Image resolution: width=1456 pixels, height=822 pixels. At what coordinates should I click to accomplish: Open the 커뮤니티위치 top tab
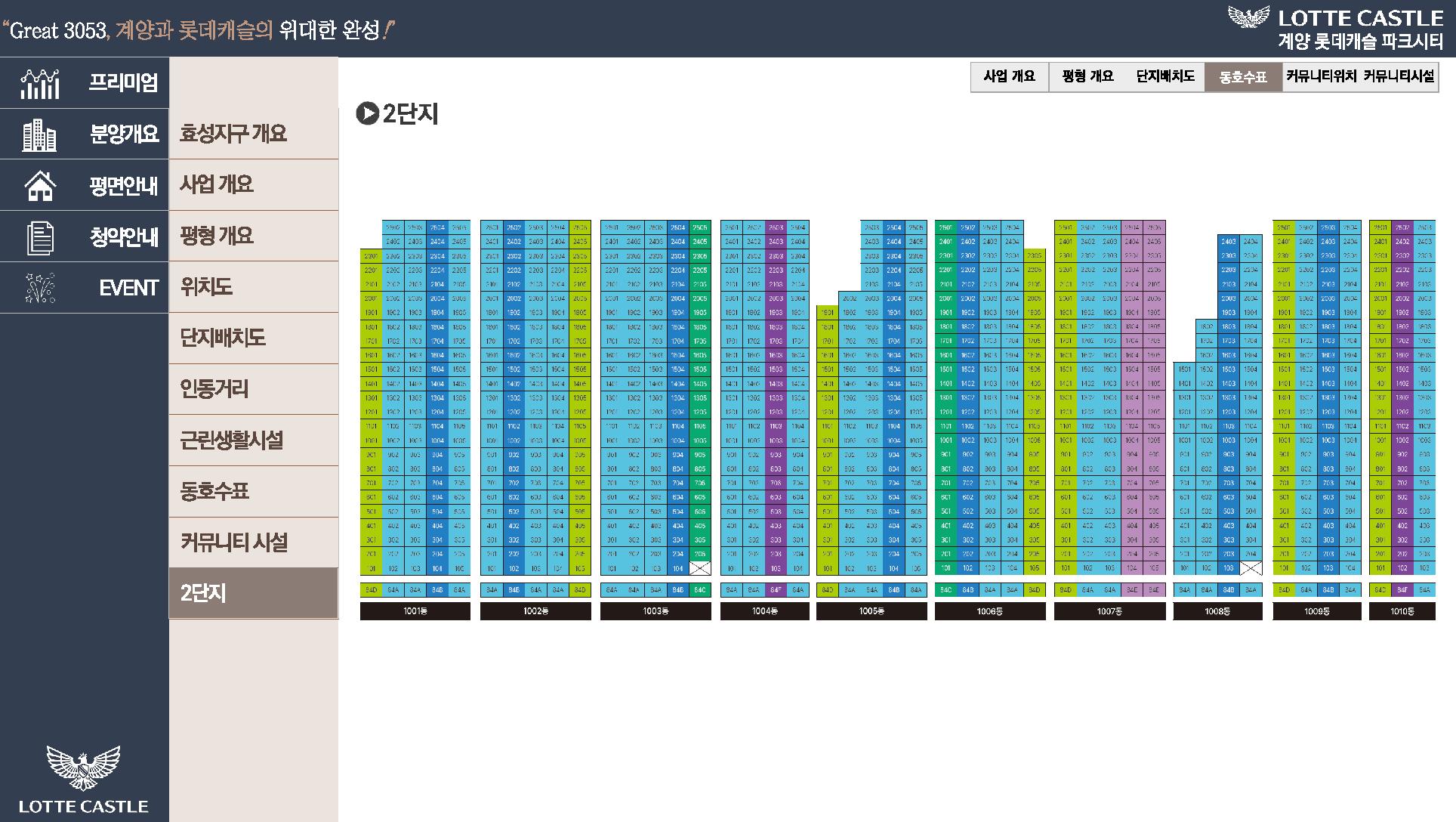(1321, 77)
